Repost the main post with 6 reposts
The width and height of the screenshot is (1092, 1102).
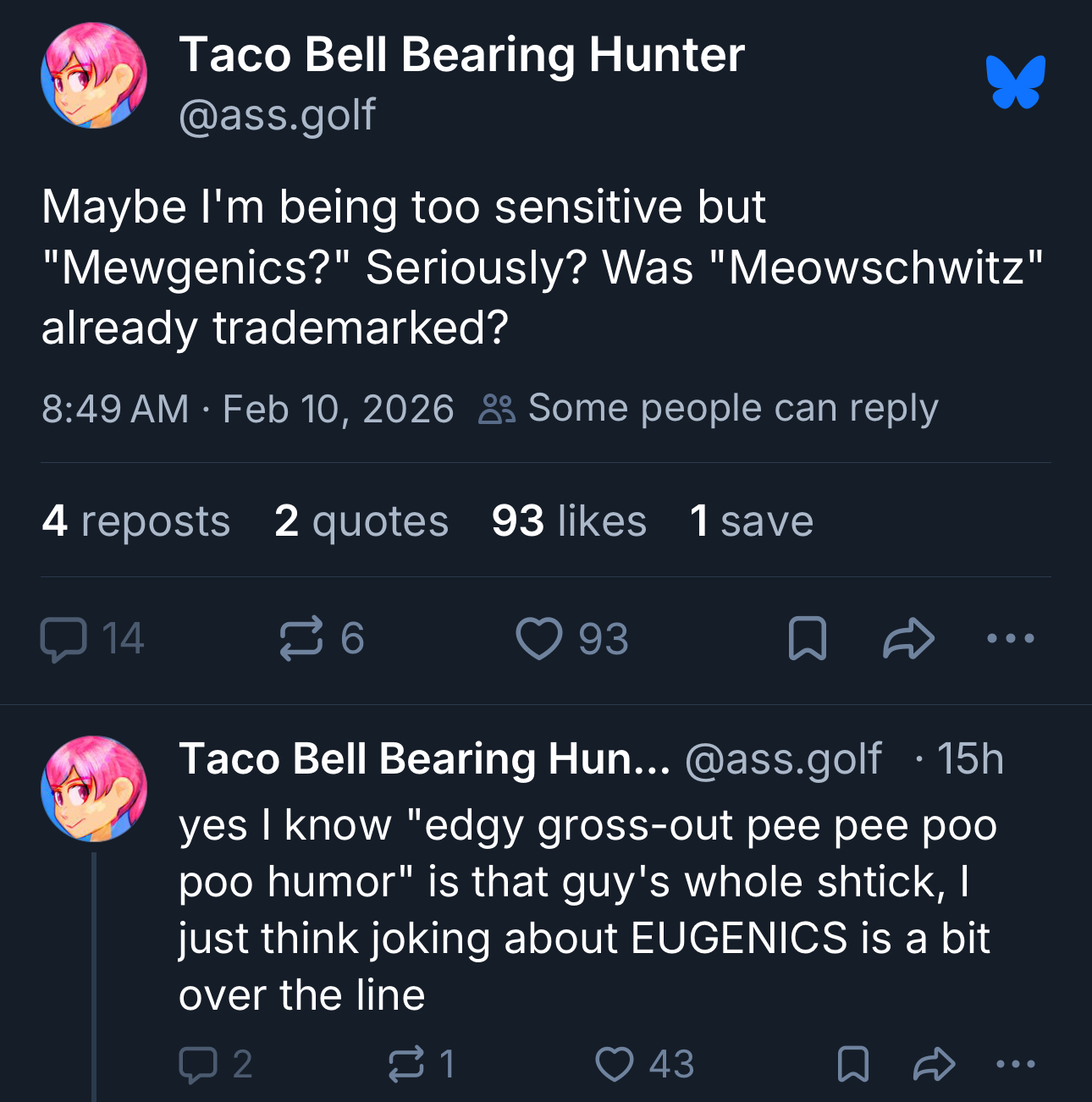tap(301, 638)
